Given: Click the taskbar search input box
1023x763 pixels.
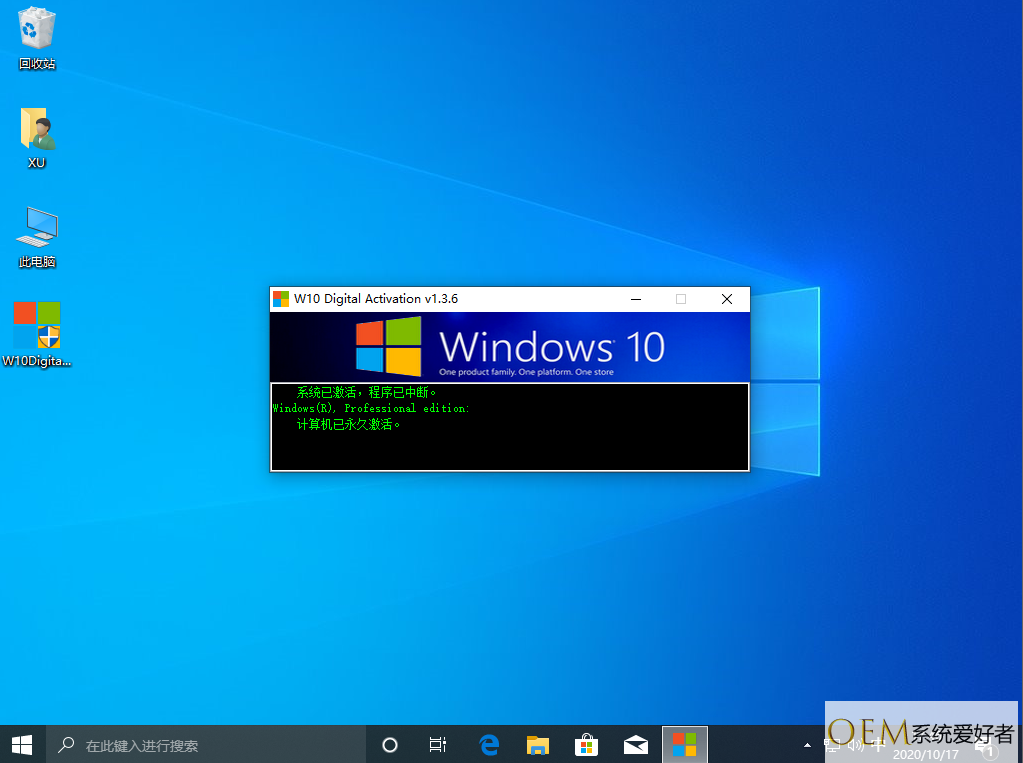Looking at the screenshot, I should pos(210,745).
